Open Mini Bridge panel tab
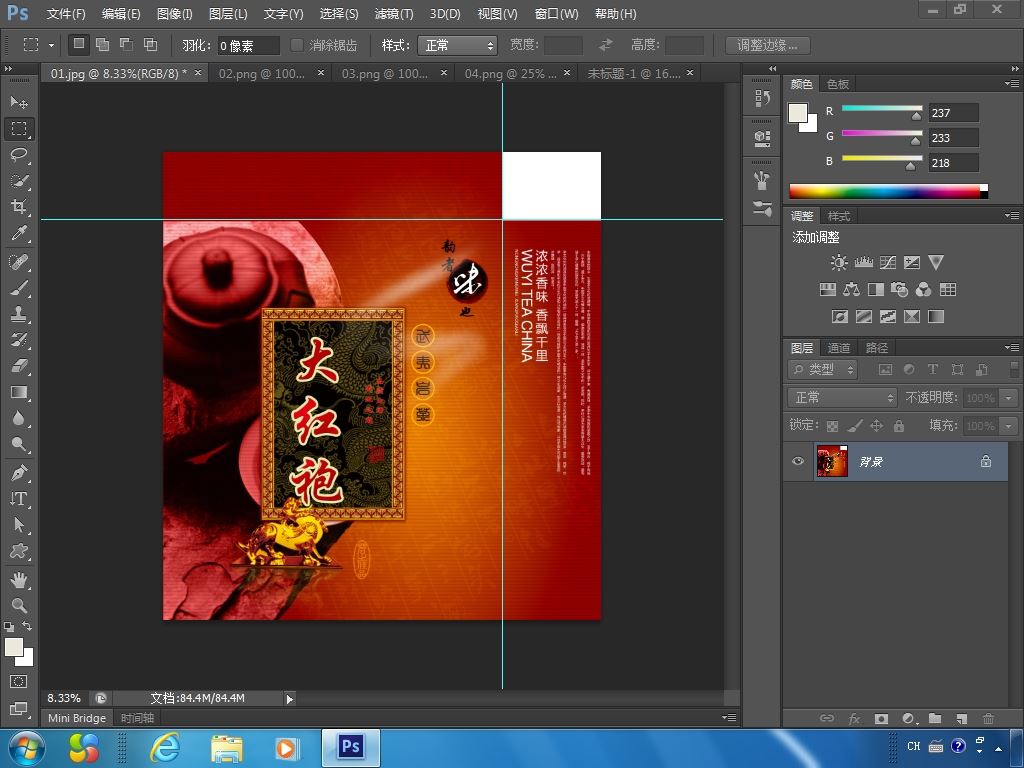Viewport: 1024px width, 768px height. point(77,718)
